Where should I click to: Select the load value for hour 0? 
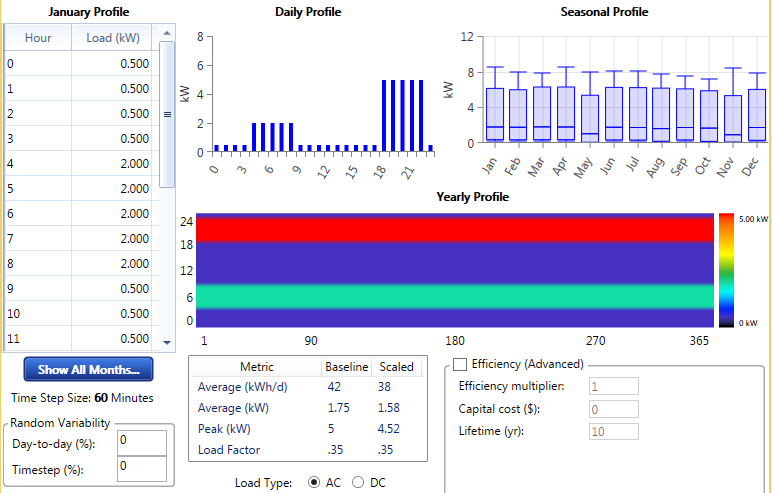(x=114, y=64)
